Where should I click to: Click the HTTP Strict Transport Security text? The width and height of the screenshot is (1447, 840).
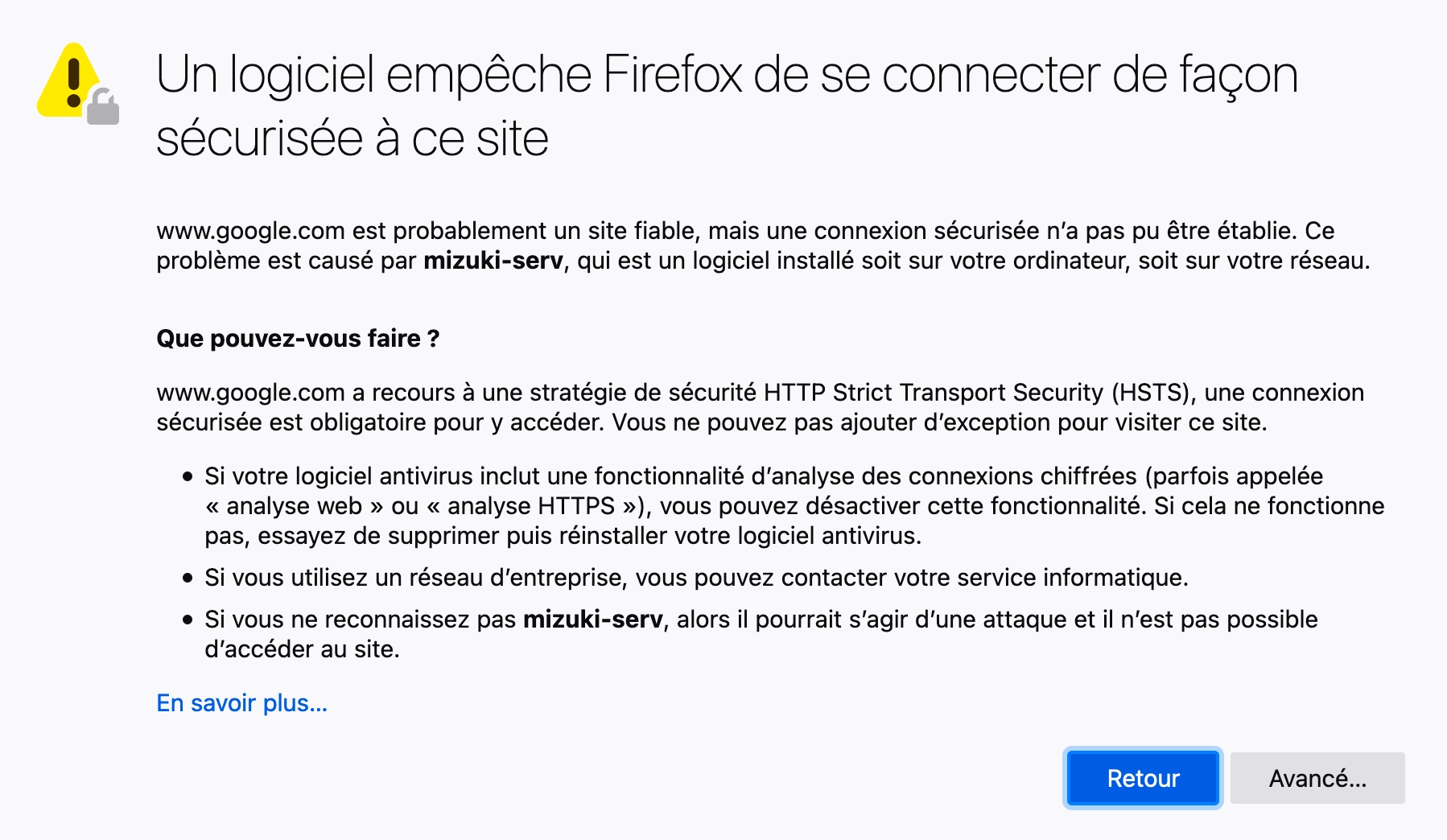[x=934, y=393]
